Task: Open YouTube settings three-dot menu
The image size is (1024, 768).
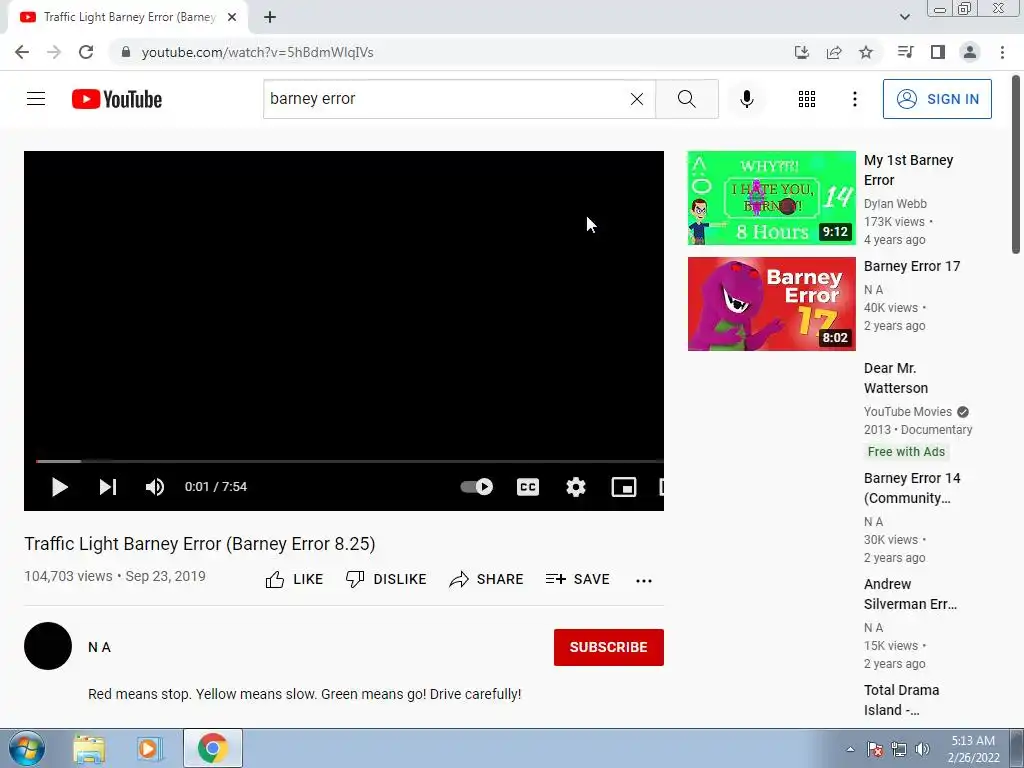Action: click(x=854, y=99)
